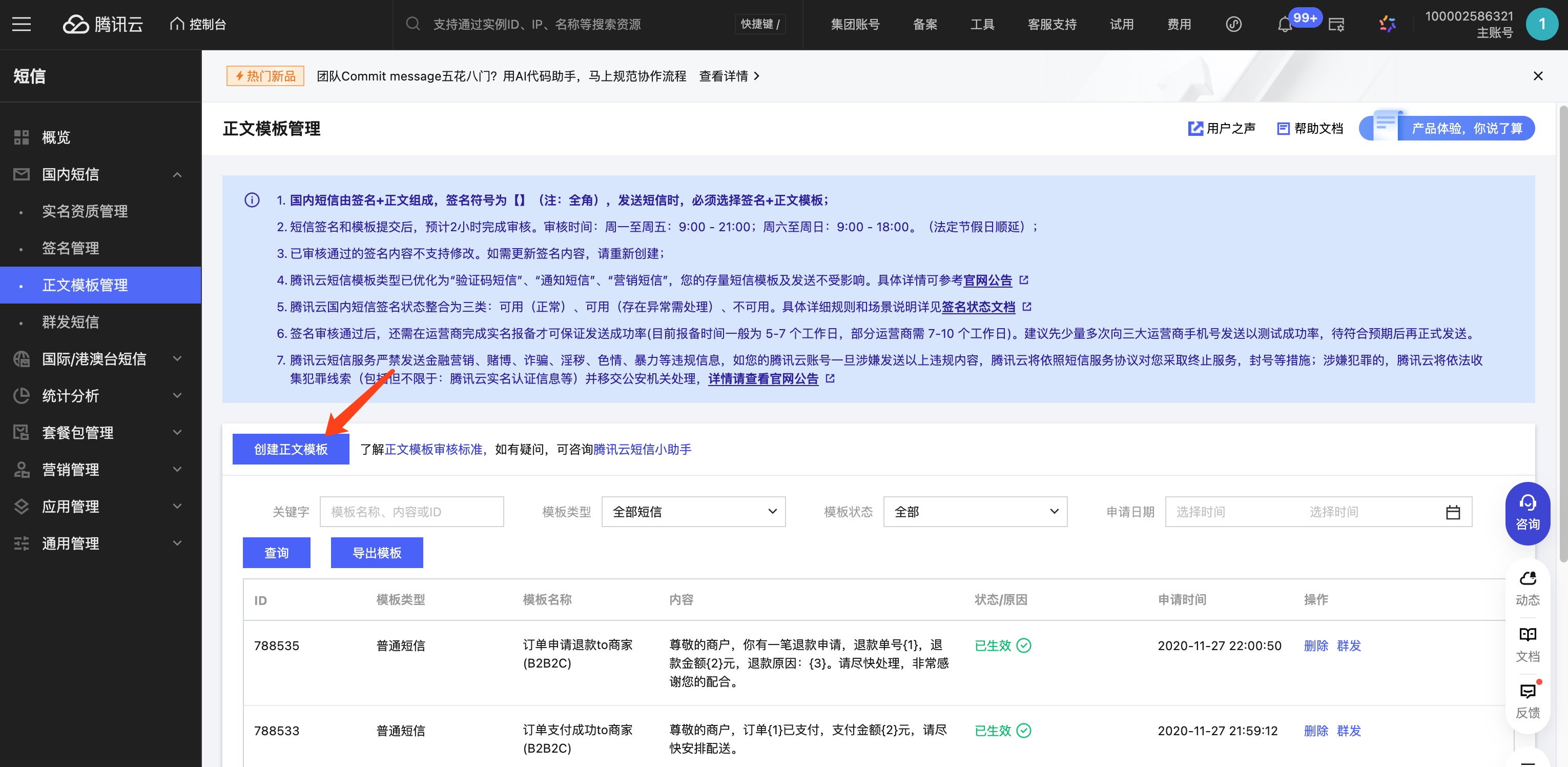Viewport: 1568px width, 767px height.
Task: Open the hamburger navigation menu icon
Action: coord(22,25)
